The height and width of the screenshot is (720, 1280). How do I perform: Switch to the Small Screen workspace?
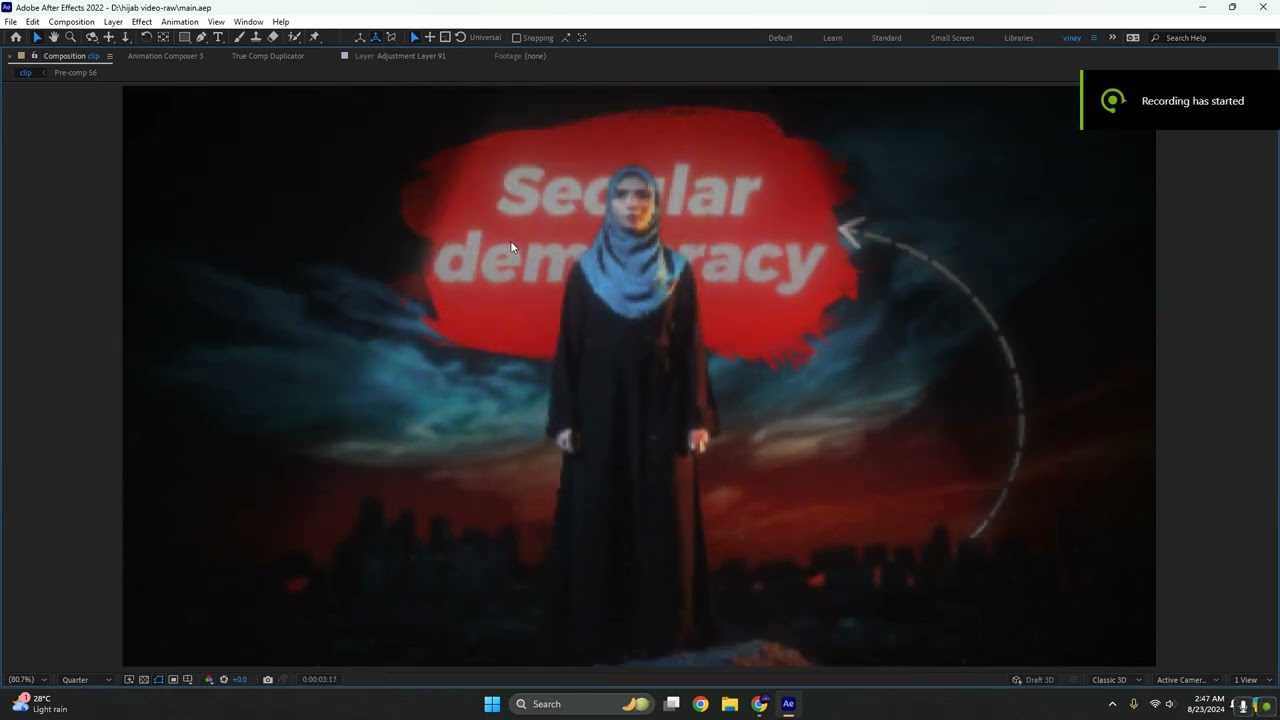[952, 38]
